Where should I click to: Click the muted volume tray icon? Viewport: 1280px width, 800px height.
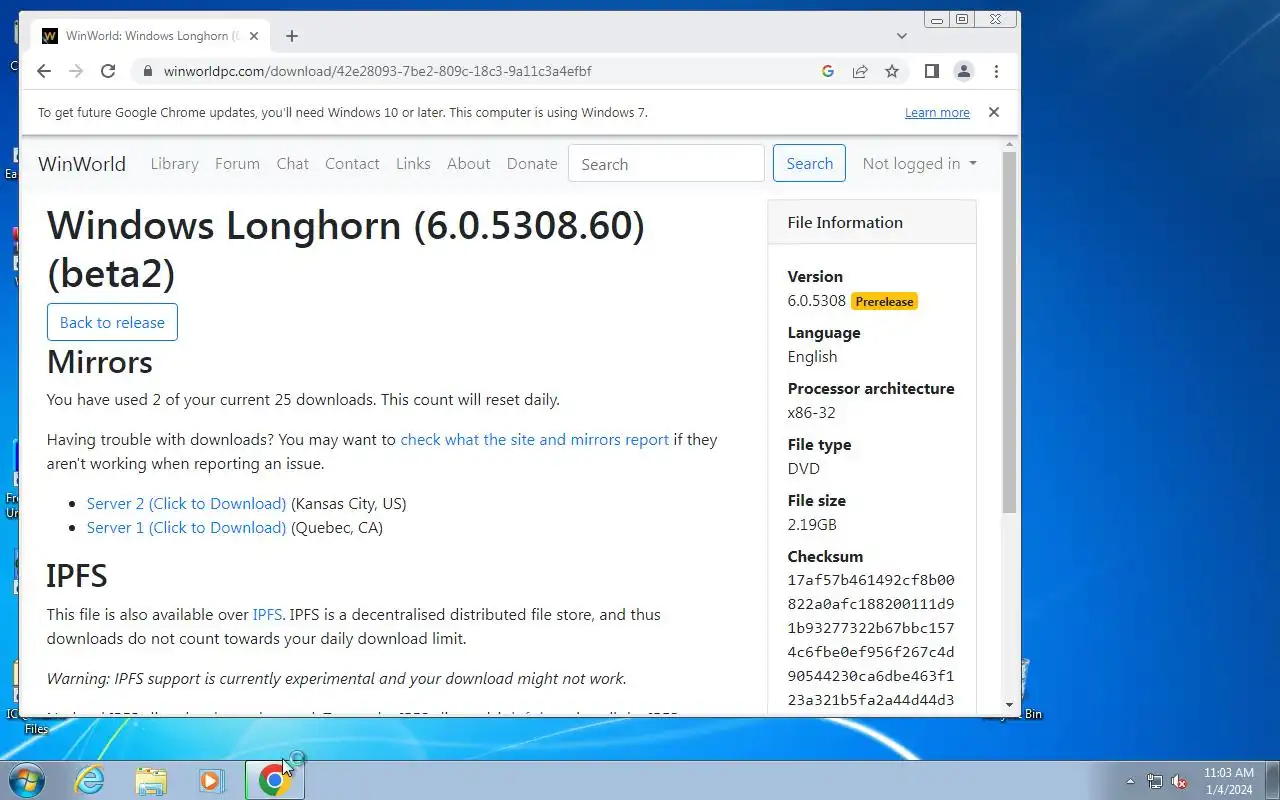[1180, 781]
